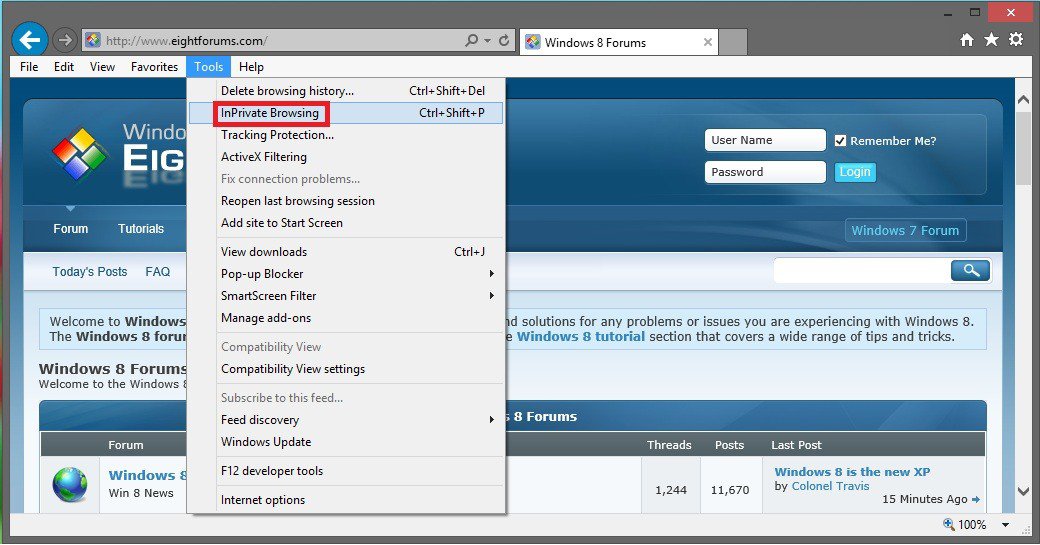The height and width of the screenshot is (545, 1040).
Task: Open the Home page icon
Action: [966, 40]
